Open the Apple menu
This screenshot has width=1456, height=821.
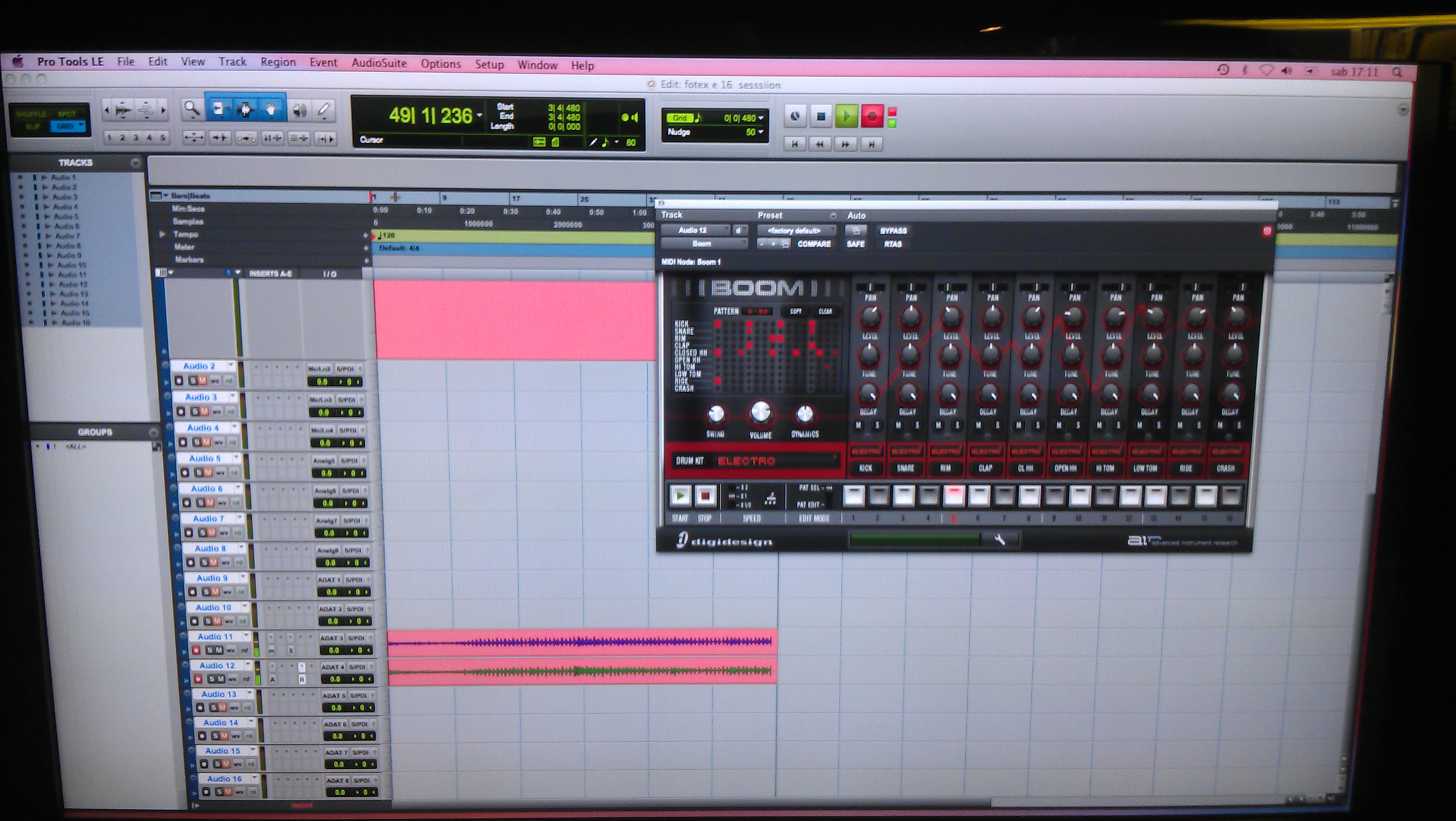click(x=18, y=61)
